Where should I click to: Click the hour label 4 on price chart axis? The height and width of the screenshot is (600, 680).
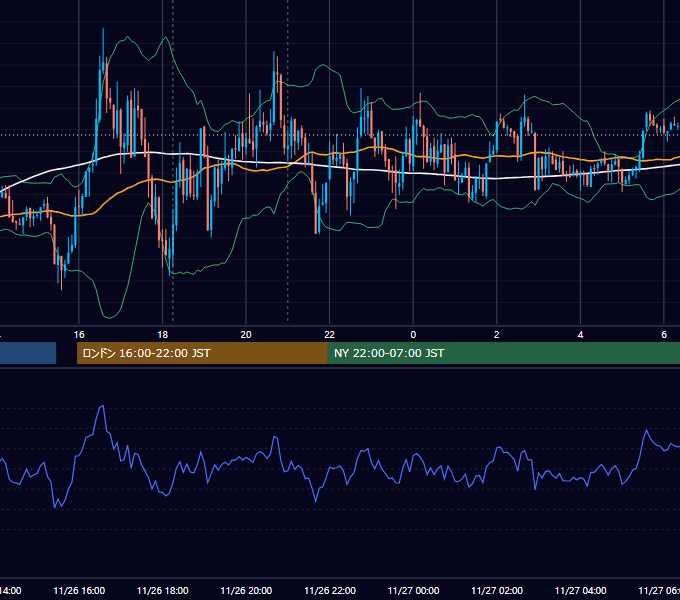[x=580, y=334]
